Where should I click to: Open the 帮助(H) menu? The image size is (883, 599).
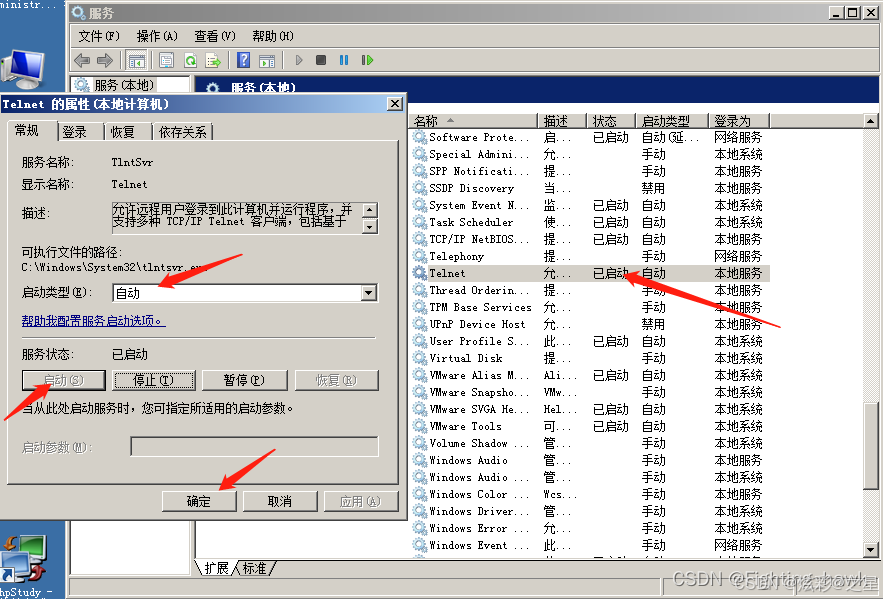273,36
